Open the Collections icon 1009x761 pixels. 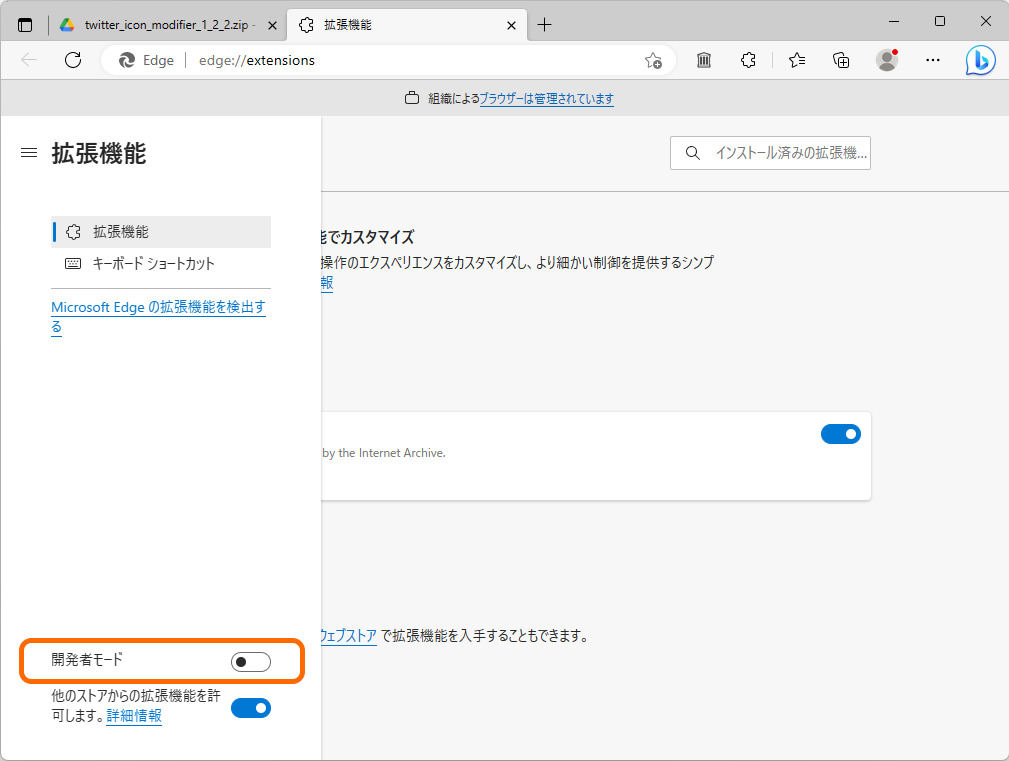point(841,60)
